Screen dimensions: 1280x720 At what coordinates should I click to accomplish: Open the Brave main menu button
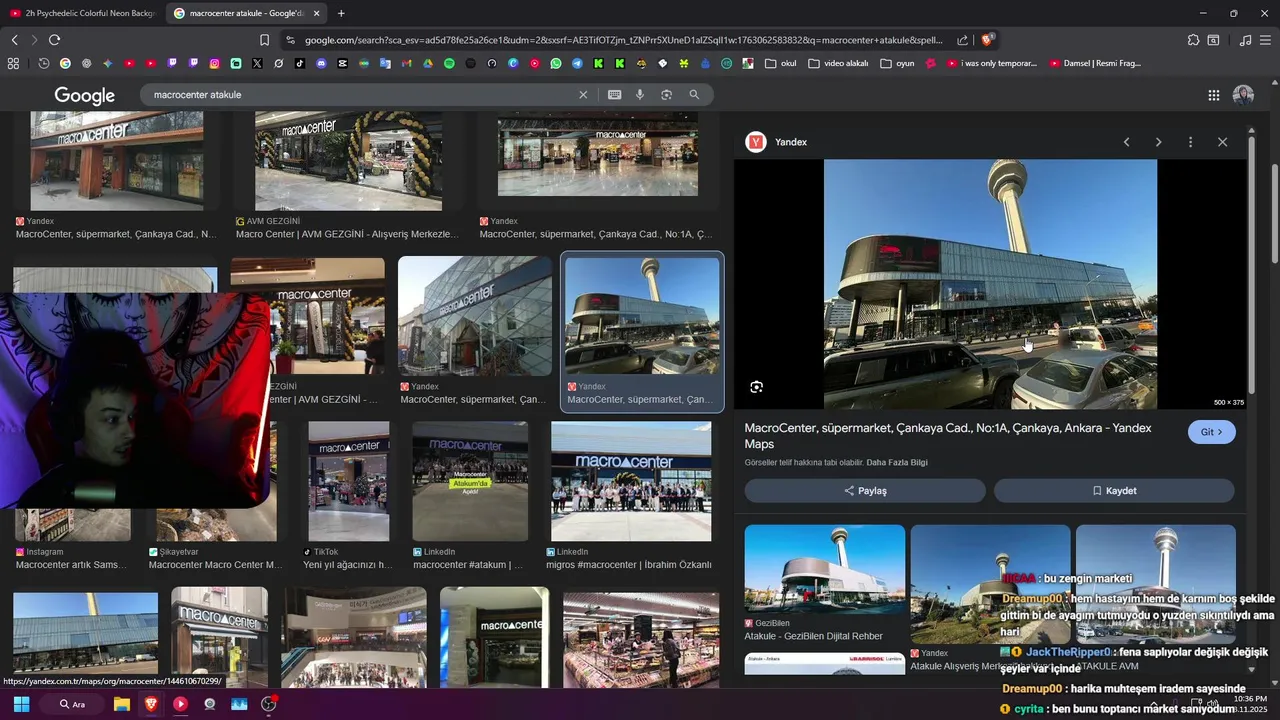1265,40
